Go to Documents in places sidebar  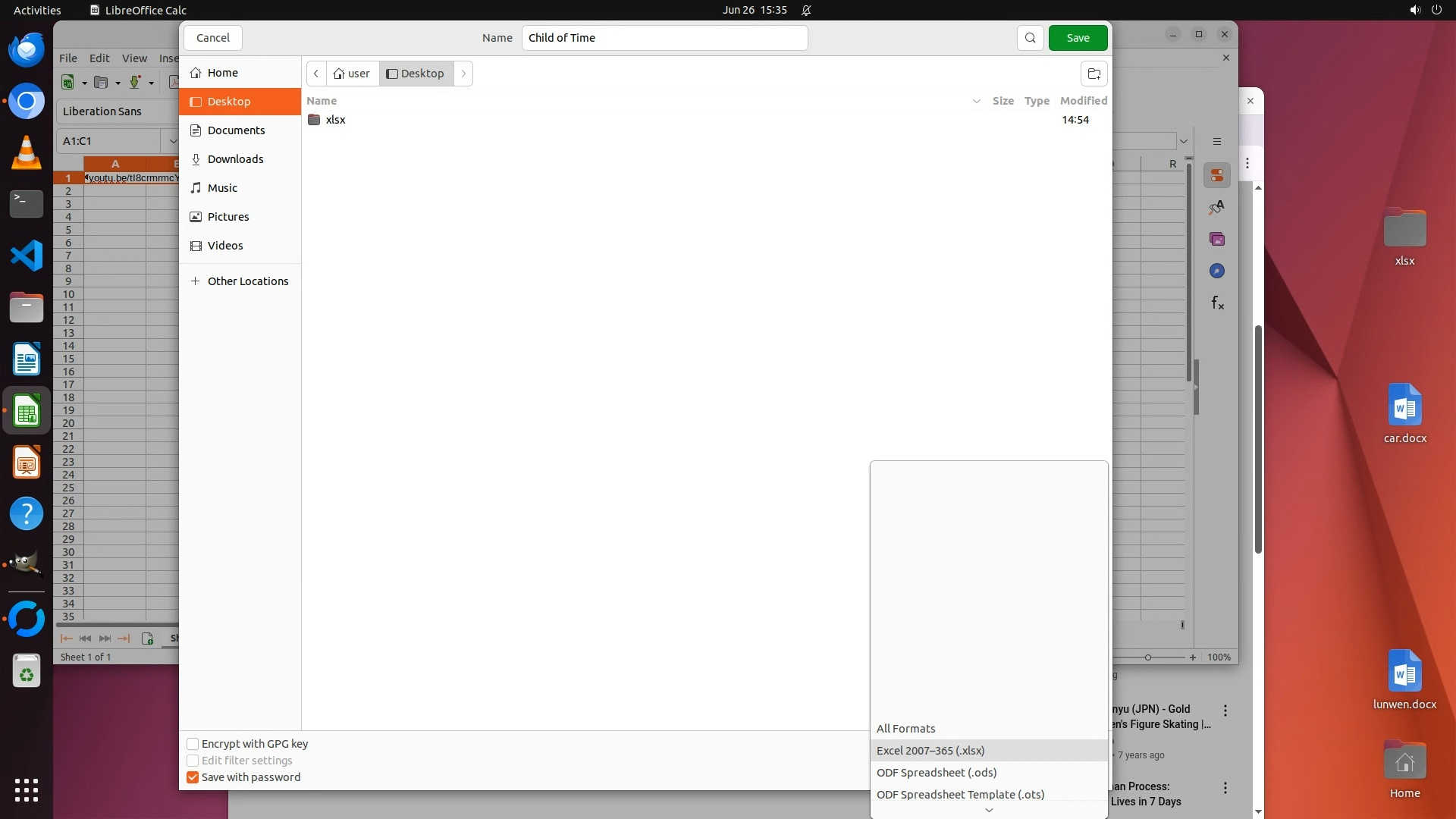(236, 130)
